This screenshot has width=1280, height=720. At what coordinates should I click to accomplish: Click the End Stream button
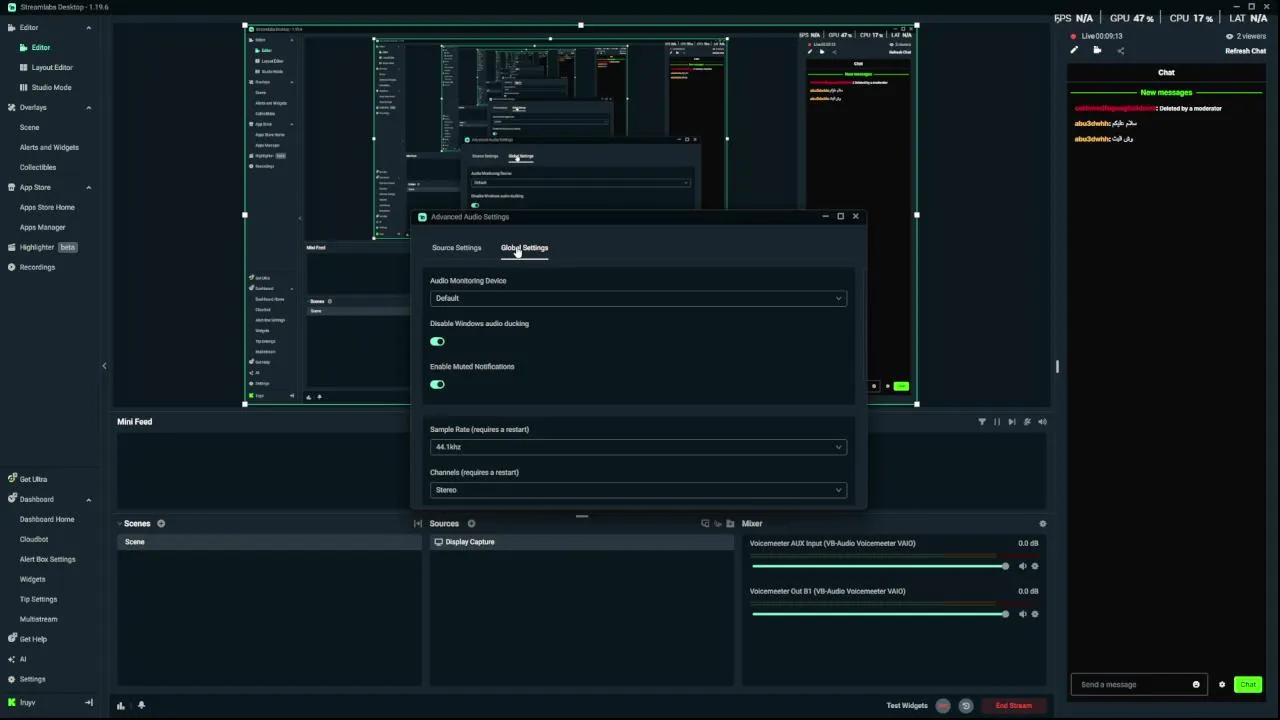(x=1013, y=706)
